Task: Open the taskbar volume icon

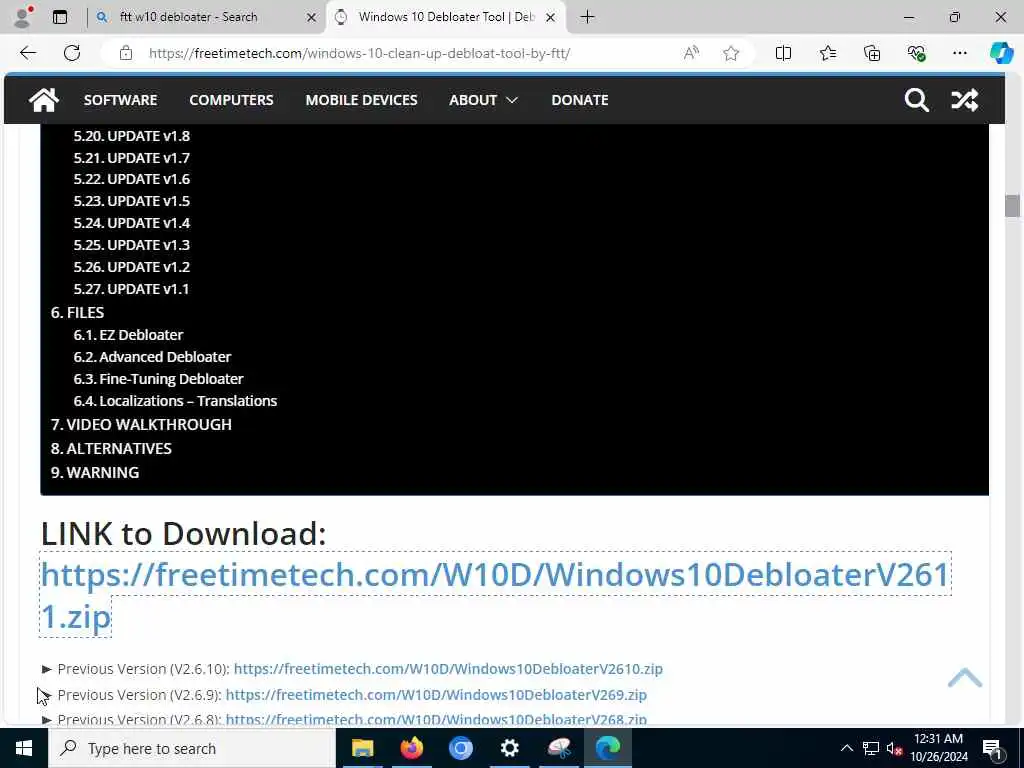Action: (x=893, y=748)
